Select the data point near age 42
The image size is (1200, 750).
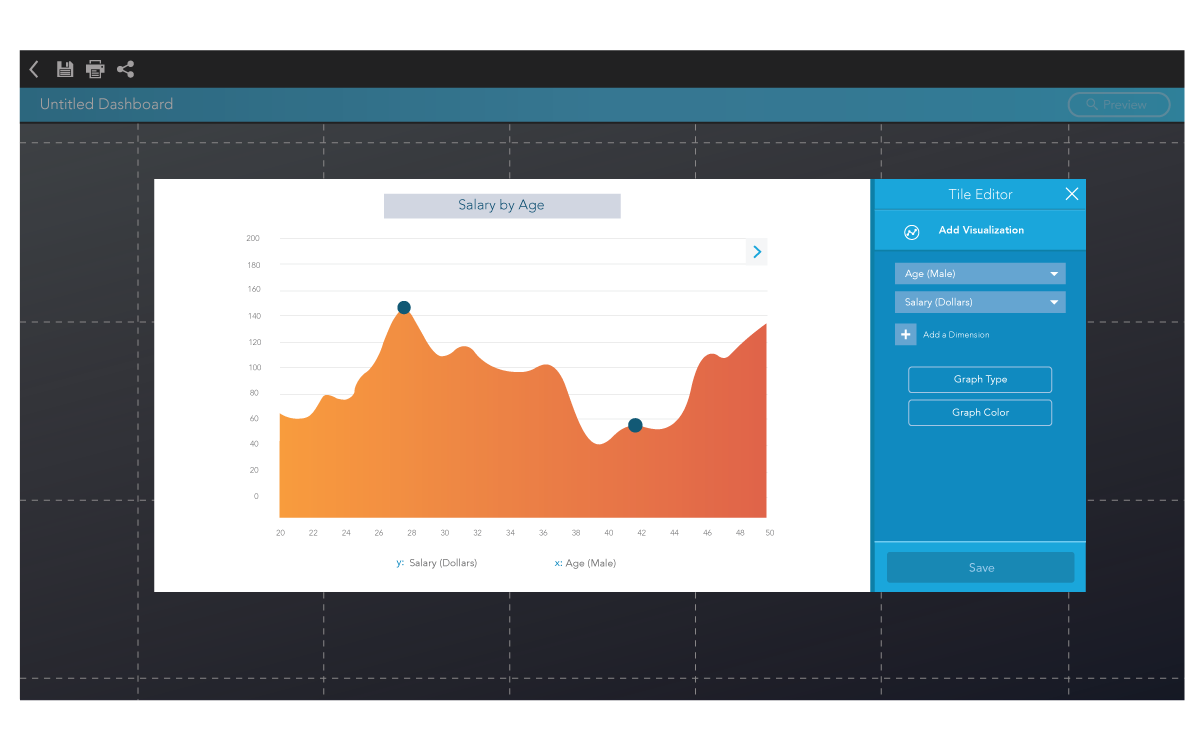pos(635,425)
